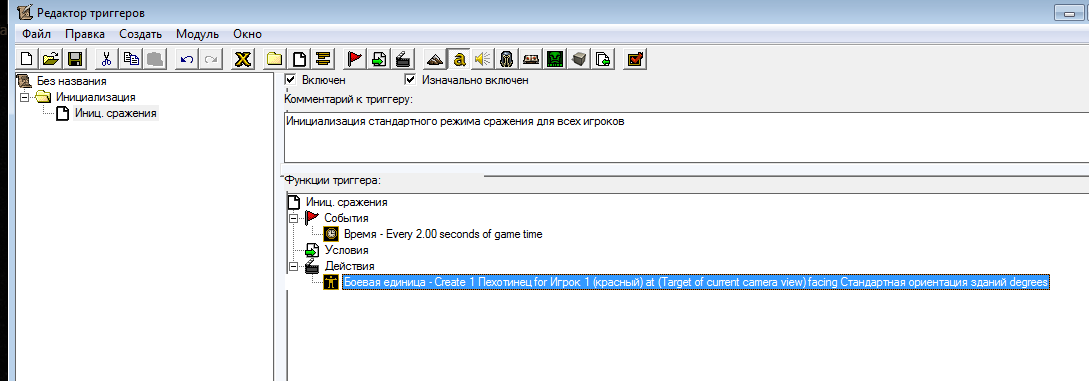Select the 'Иниц. сражения' trigger in left tree
Image resolution: width=1089 pixels, height=381 pixels.
(x=116, y=113)
